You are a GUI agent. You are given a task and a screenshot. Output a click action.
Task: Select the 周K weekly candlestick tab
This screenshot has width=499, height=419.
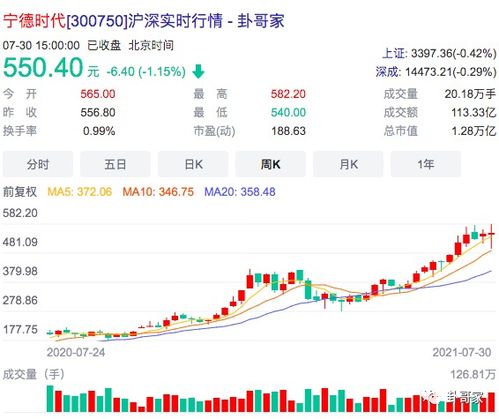tap(270, 164)
